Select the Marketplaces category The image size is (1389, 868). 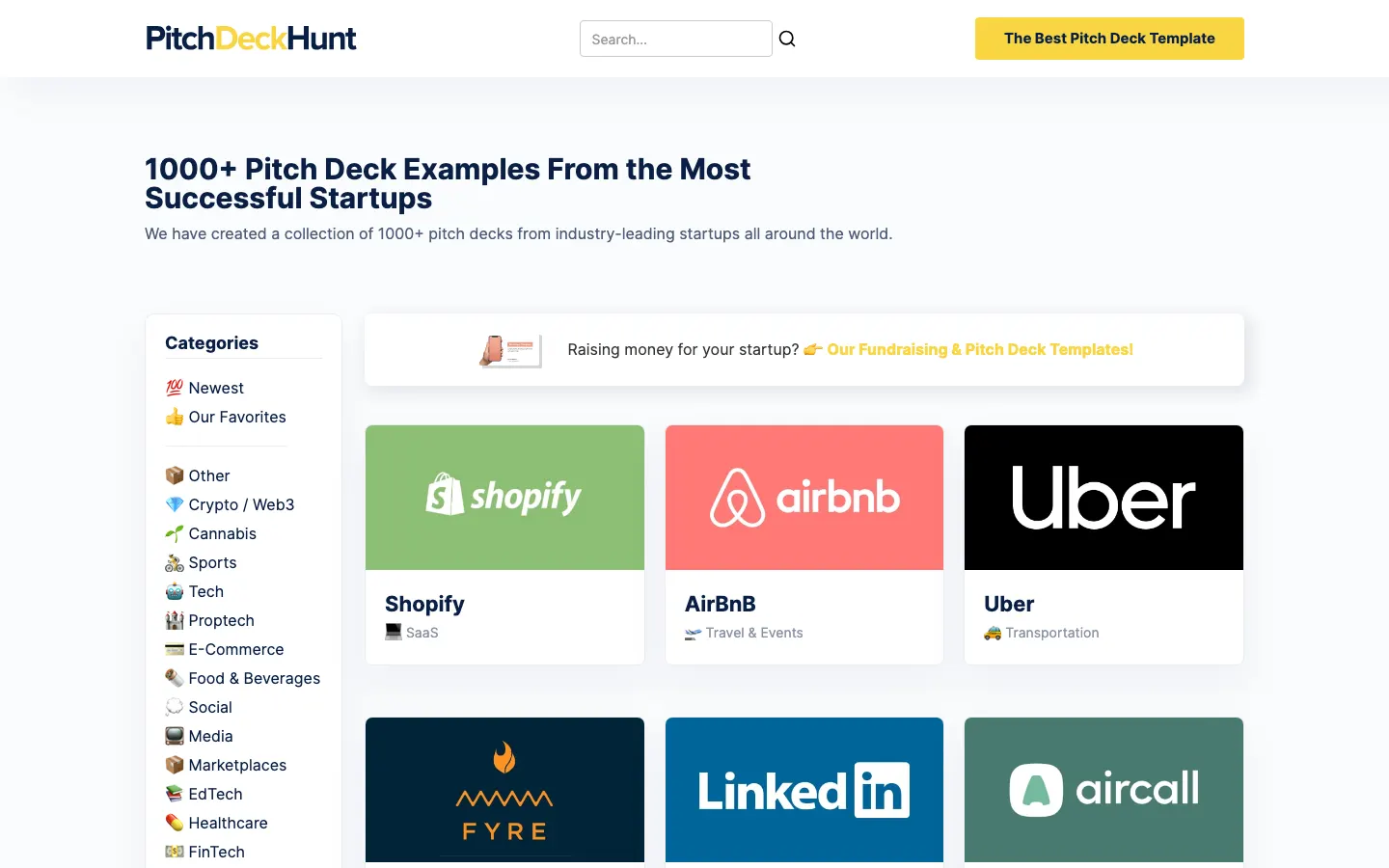coord(237,765)
